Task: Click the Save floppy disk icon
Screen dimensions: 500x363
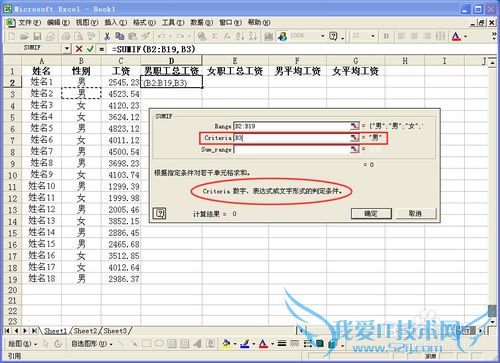Action: [x=37, y=36]
